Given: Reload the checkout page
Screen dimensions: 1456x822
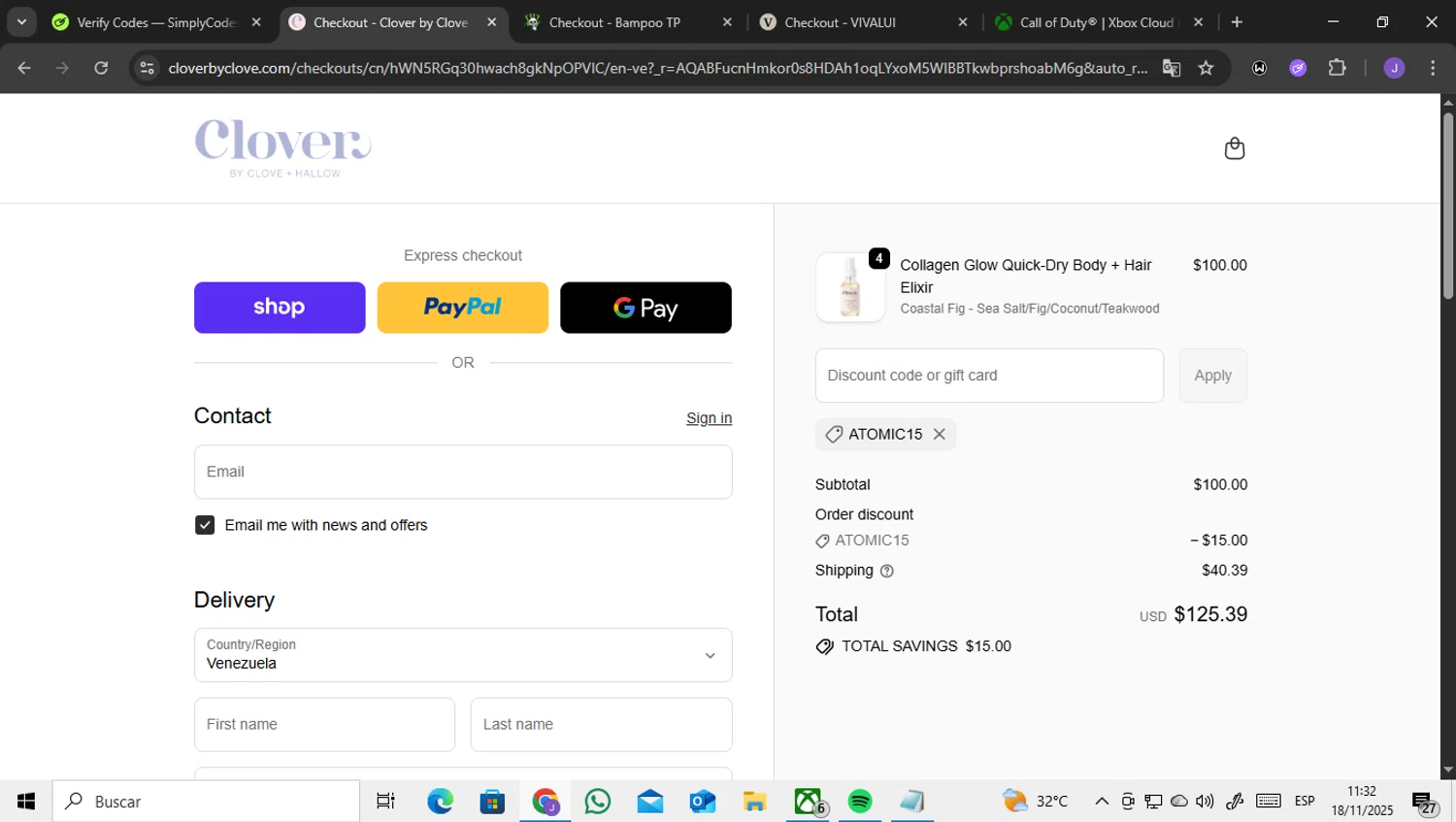Looking at the screenshot, I should tap(101, 68).
